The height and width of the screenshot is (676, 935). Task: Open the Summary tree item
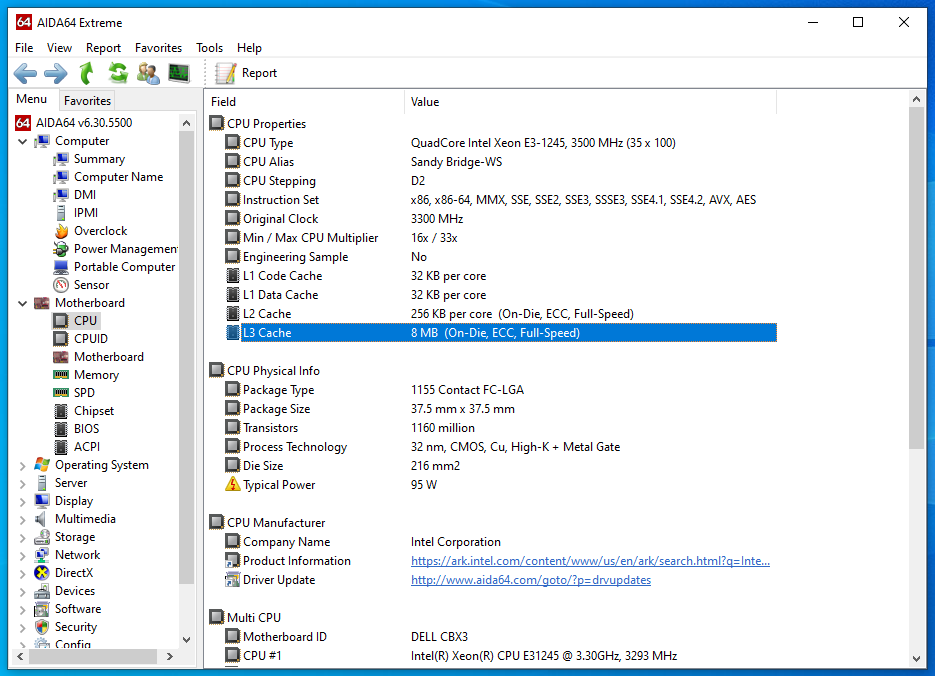click(99, 159)
